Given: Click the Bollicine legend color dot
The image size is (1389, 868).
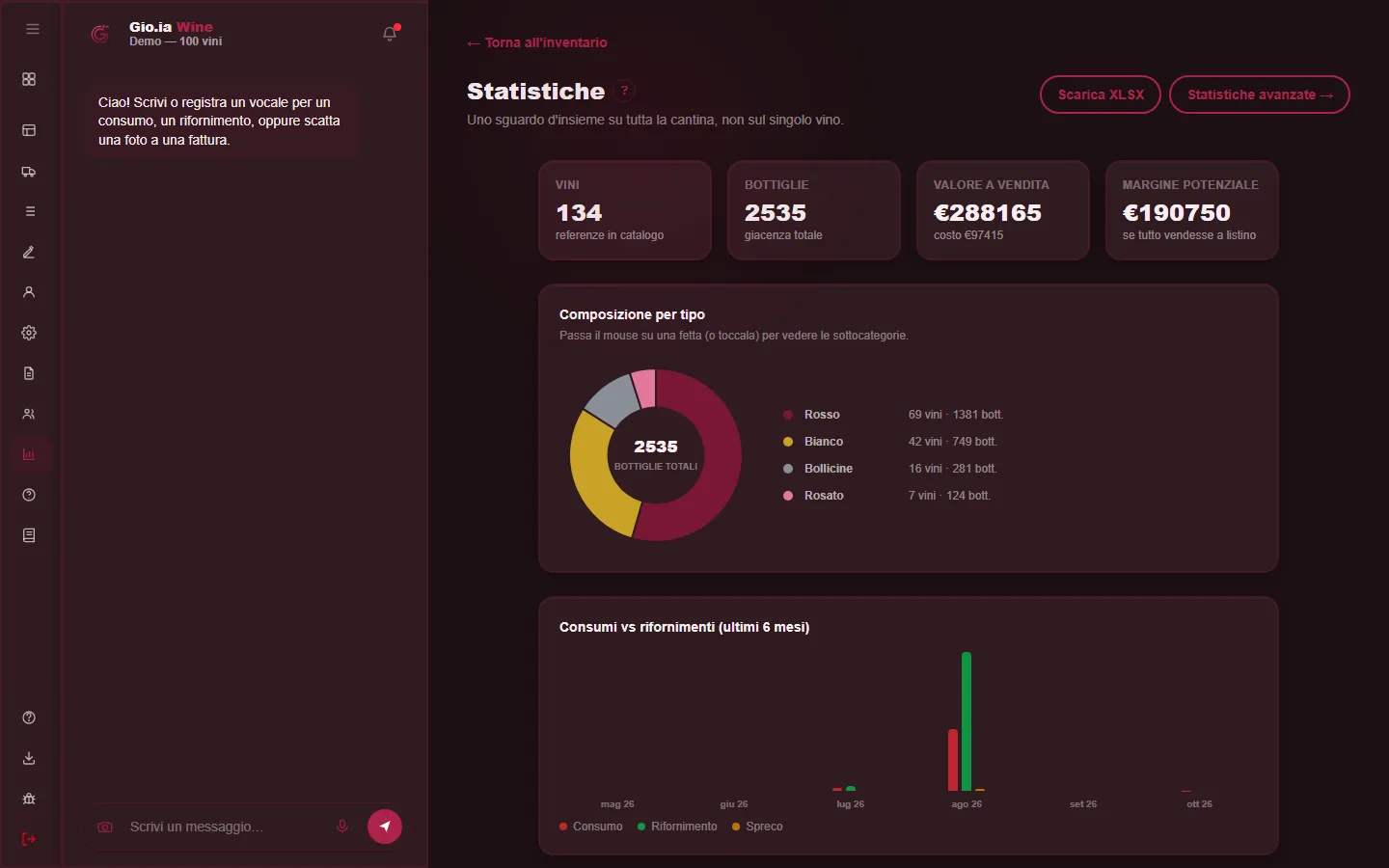Looking at the screenshot, I should 788,469.
